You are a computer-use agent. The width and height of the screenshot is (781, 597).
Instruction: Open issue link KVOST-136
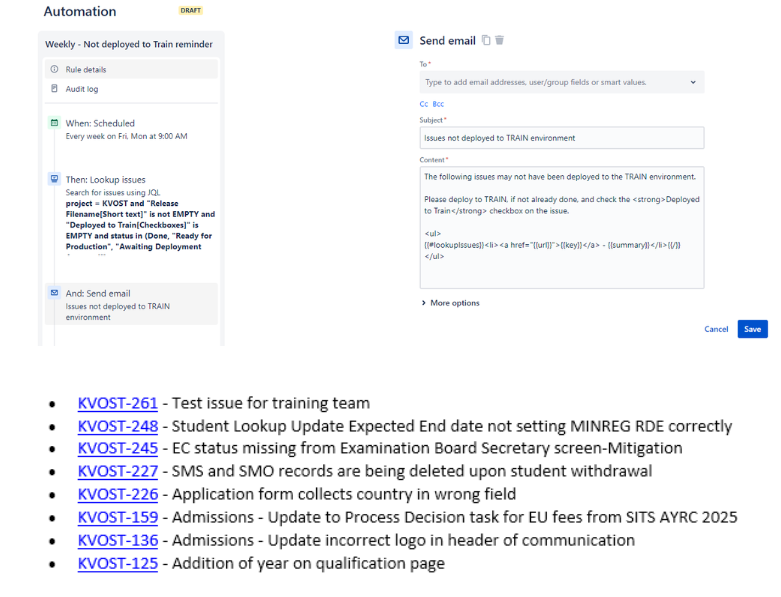pyautogui.click(x=118, y=540)
